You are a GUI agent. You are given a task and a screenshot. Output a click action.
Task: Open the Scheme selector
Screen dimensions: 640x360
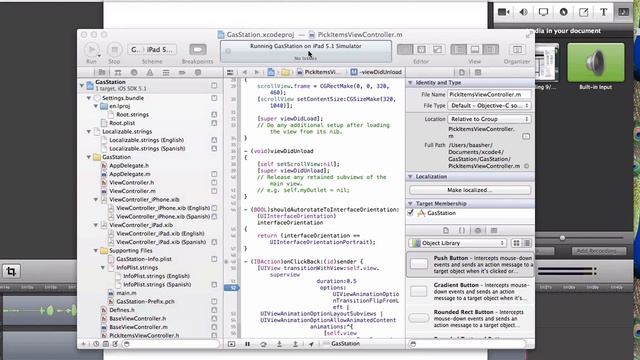[152, 49]
